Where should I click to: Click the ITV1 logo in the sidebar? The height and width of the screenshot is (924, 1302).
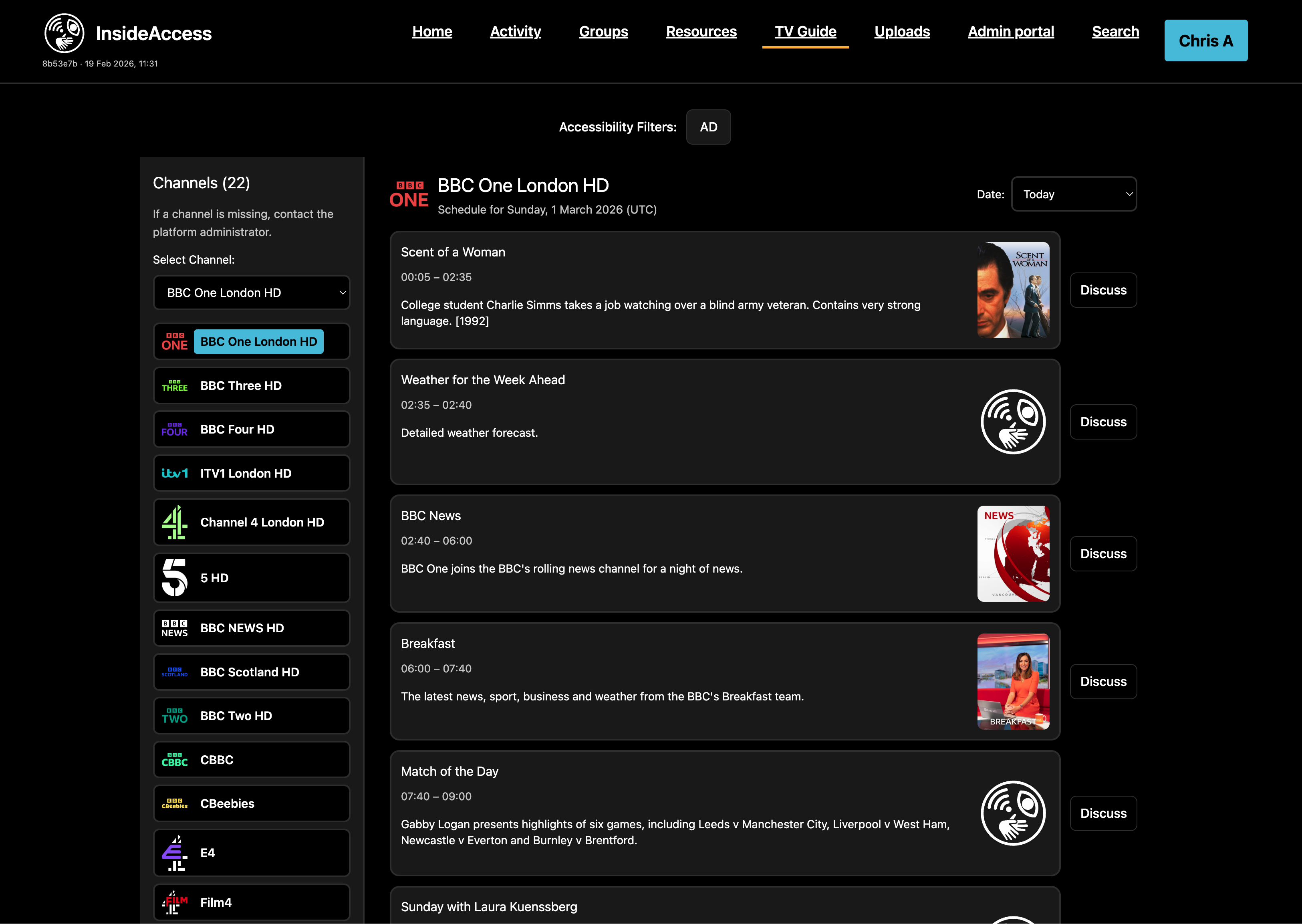174,473
